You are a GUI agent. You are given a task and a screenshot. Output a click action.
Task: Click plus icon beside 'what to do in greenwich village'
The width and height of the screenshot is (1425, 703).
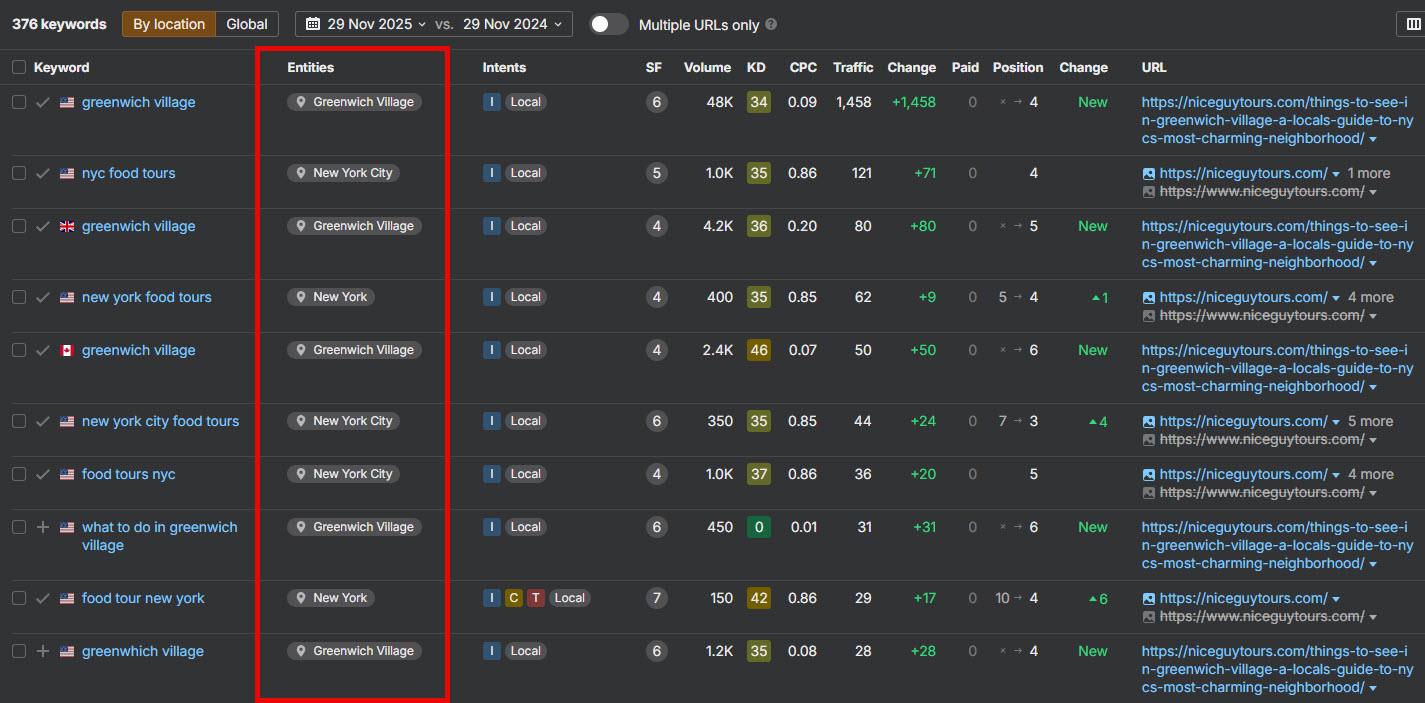(42, 527)
